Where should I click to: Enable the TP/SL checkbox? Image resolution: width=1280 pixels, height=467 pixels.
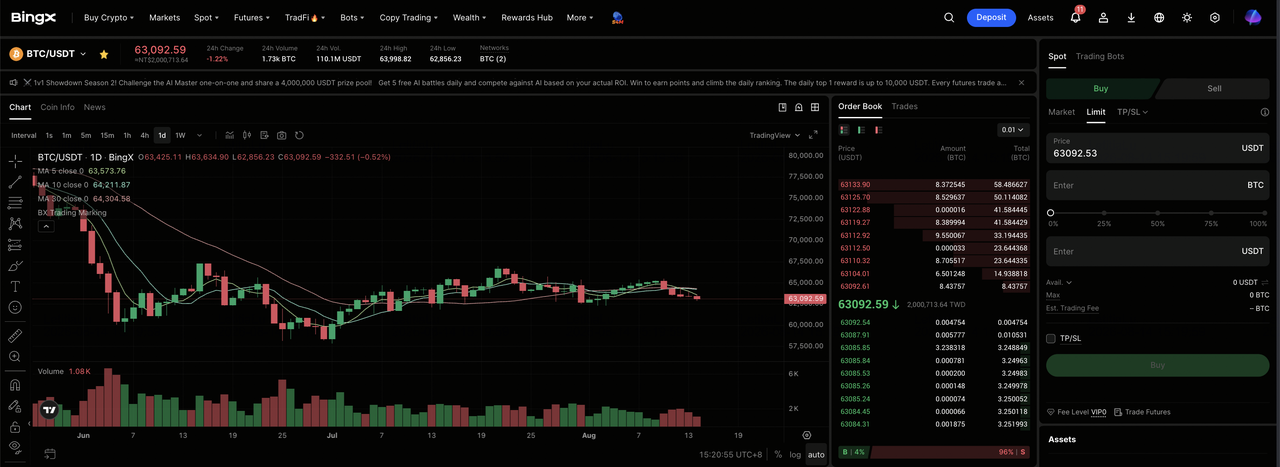click(1051, 338)
